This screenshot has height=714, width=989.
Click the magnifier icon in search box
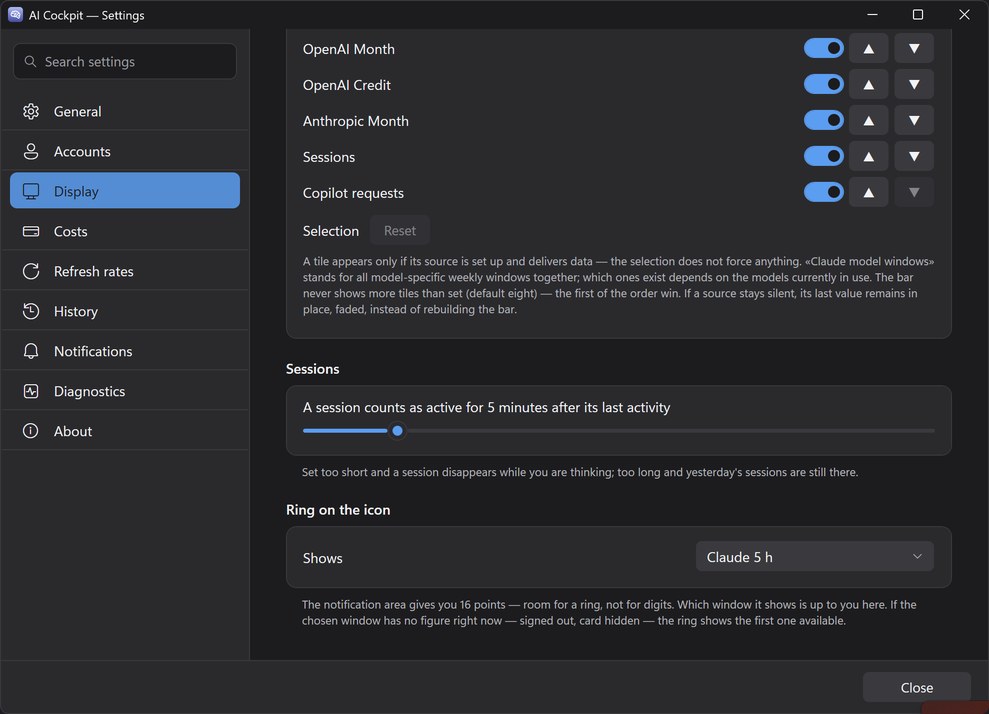pos(30,61)
